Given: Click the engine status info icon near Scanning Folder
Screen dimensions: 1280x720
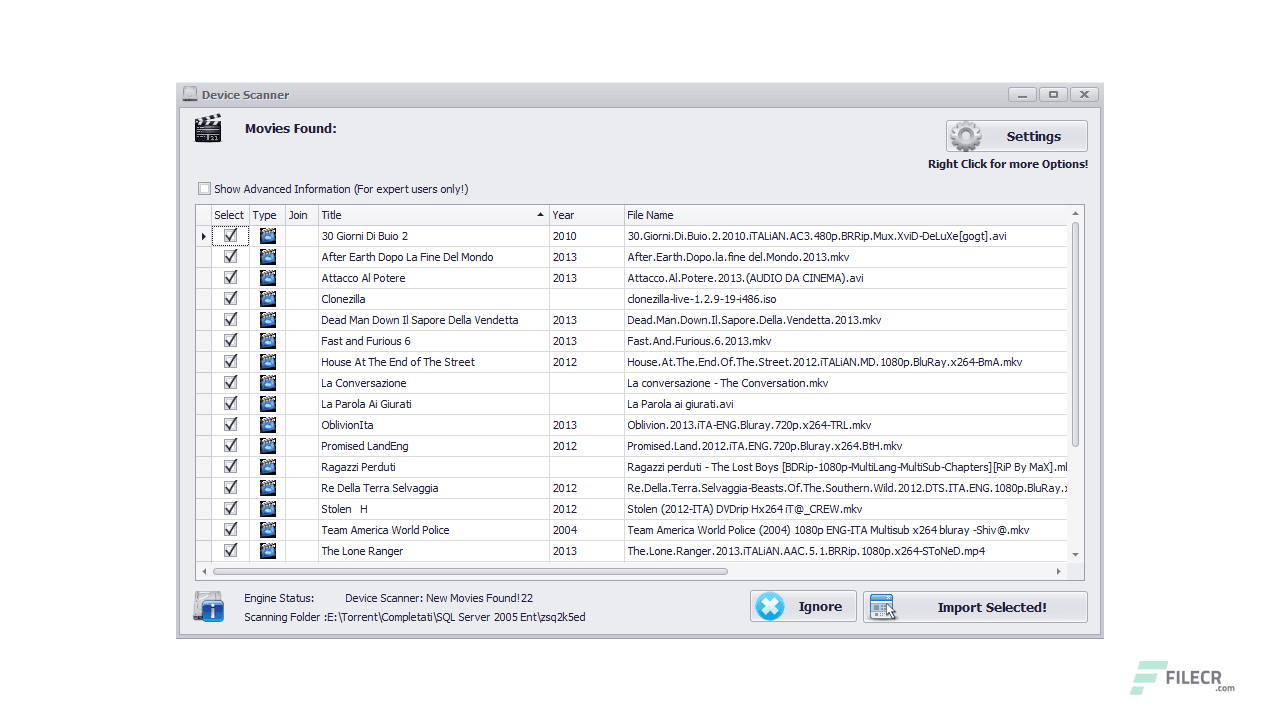Looking at the screenshot, I should (208, 606).
